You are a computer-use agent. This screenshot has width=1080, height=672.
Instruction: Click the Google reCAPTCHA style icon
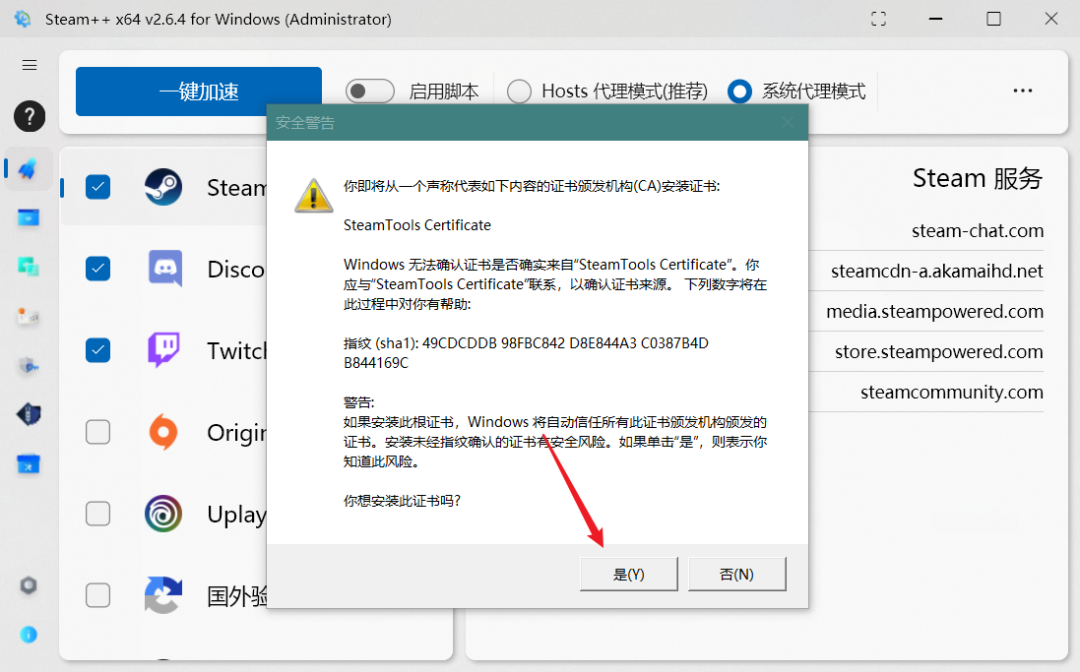[163, 595]
